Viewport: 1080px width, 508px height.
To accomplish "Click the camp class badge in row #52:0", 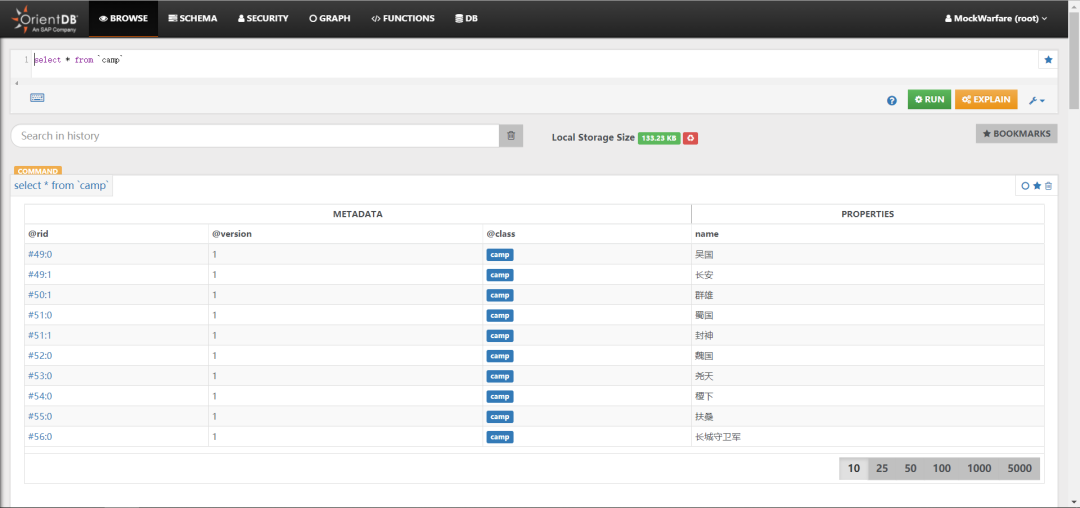I will [499, 356].
